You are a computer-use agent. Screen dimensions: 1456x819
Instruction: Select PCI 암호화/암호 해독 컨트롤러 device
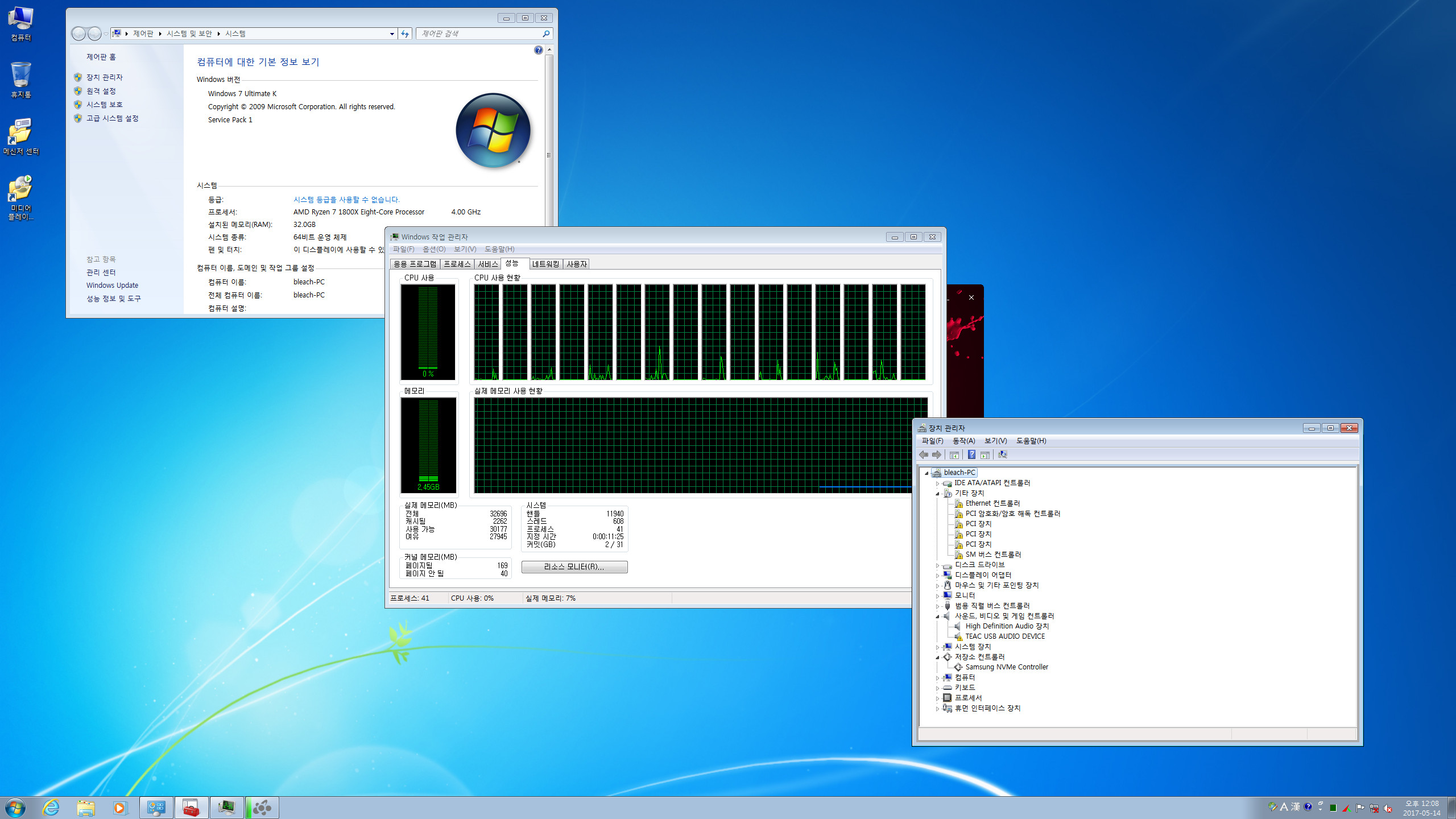[1012, 514]
